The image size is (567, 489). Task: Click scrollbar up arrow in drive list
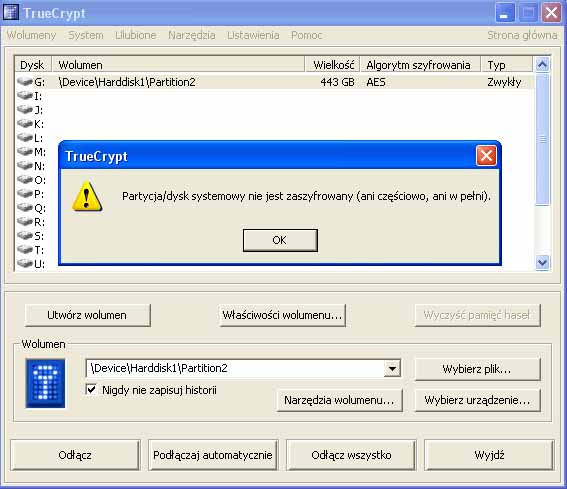click(x=542, y=64)
